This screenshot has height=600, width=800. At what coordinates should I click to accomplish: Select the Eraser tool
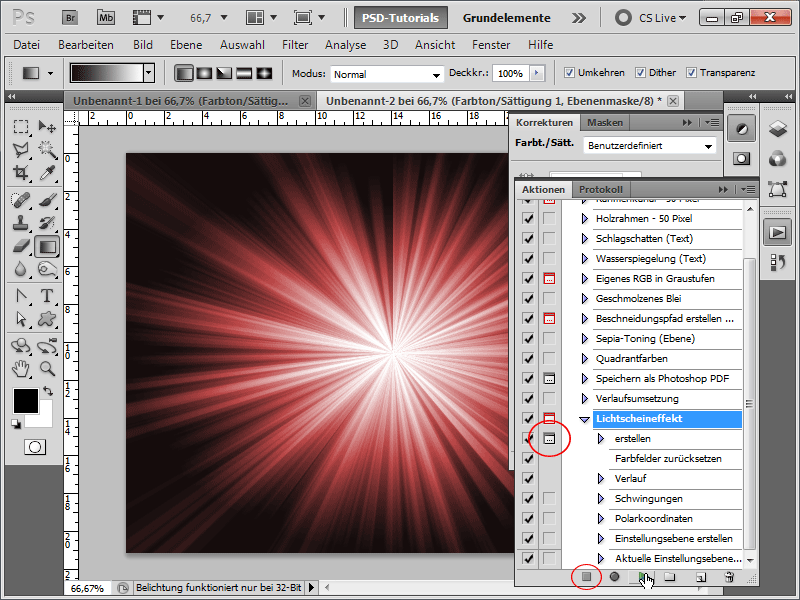pos(21,247)
